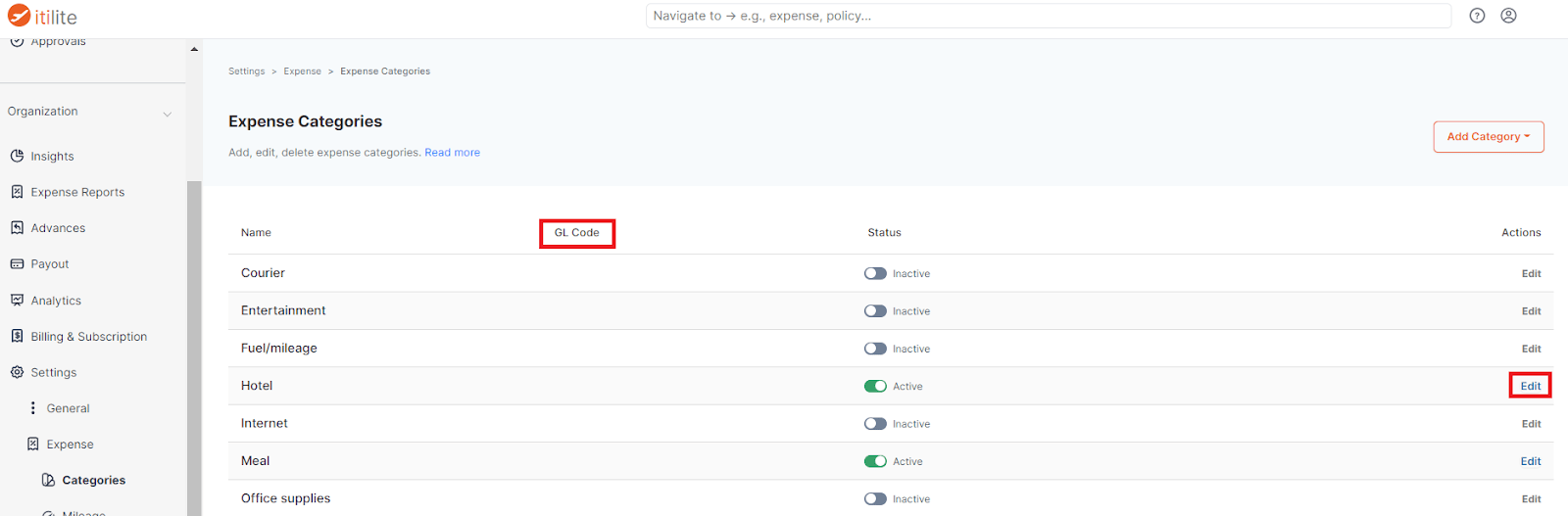Collapse the Organization section chevron

point(168,114)
